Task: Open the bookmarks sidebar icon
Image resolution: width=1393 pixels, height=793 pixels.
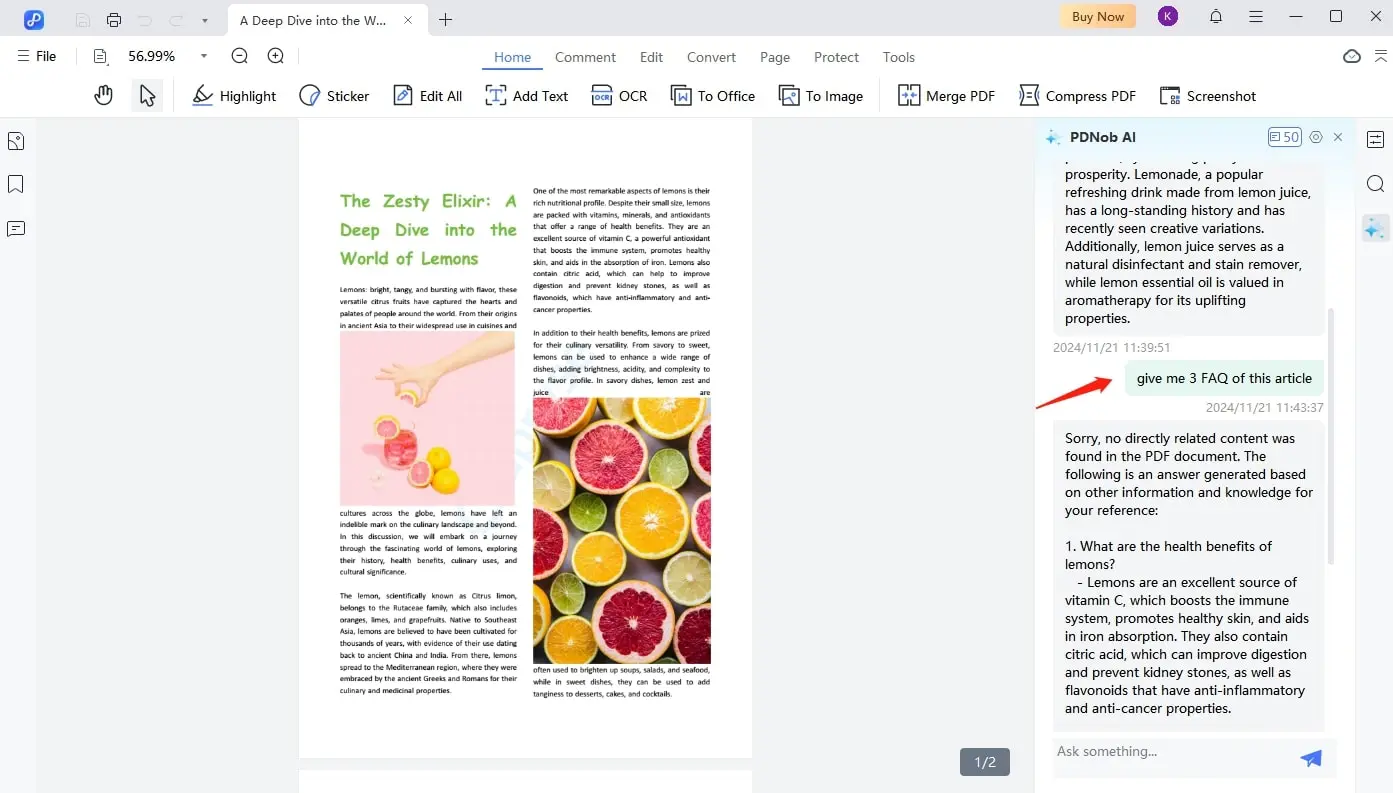Action: tap(16, 184)
